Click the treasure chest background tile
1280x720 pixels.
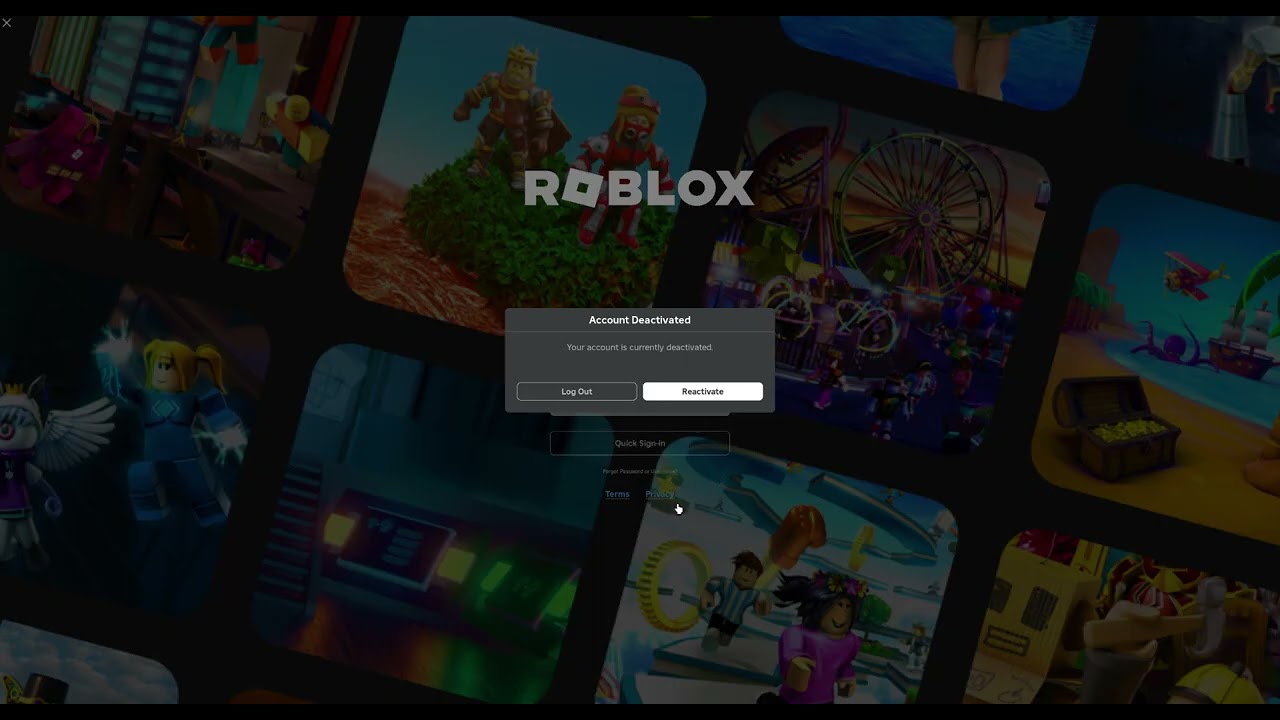(1120, 430)
